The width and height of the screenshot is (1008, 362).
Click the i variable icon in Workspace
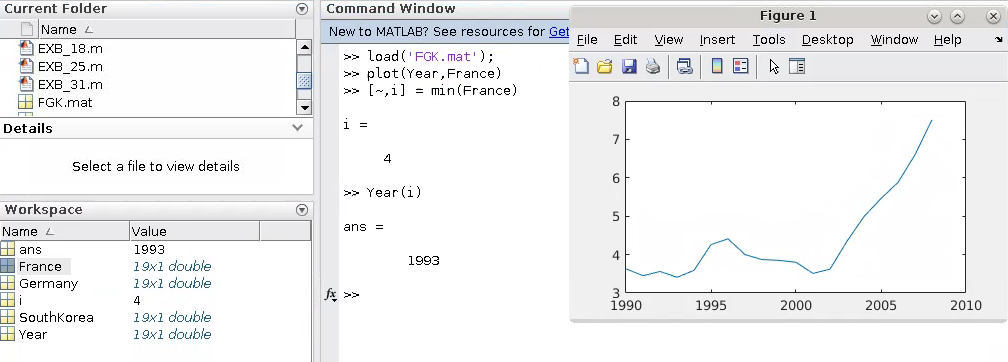[x=8, y=300]
